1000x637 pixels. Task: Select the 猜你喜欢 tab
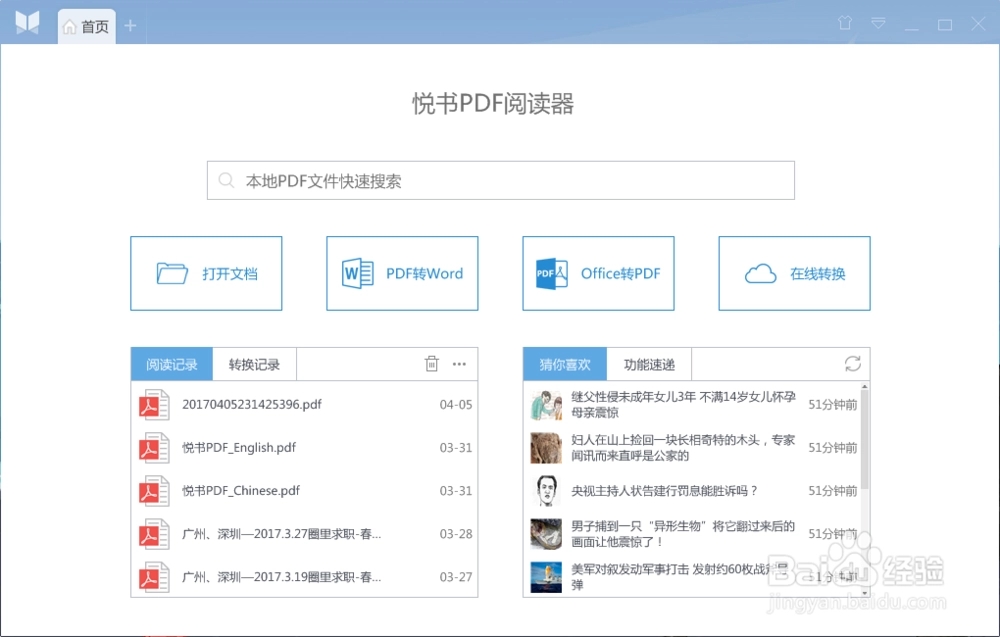[x=564, y=364]
